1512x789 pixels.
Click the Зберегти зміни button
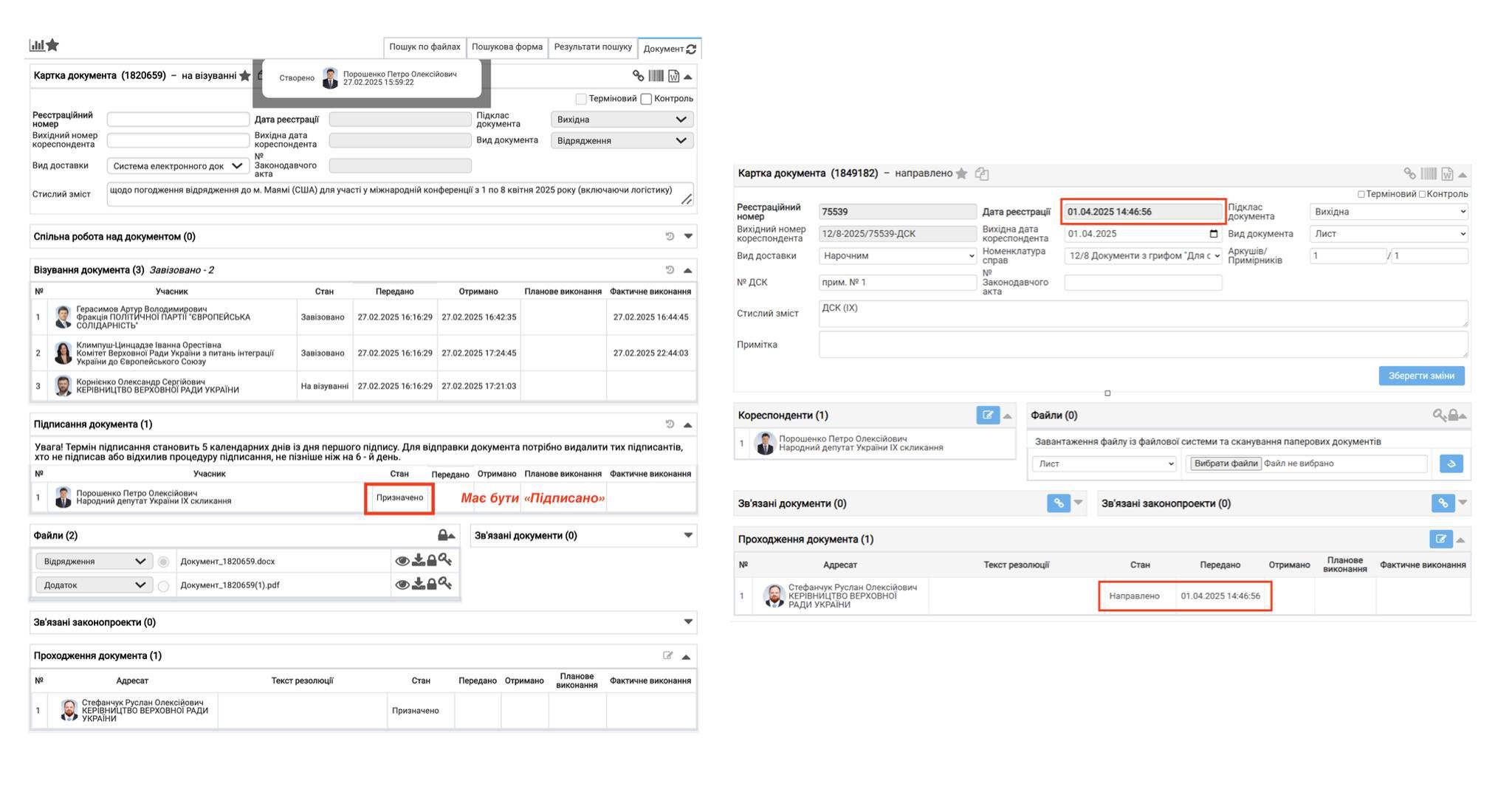click(1421, 376)
